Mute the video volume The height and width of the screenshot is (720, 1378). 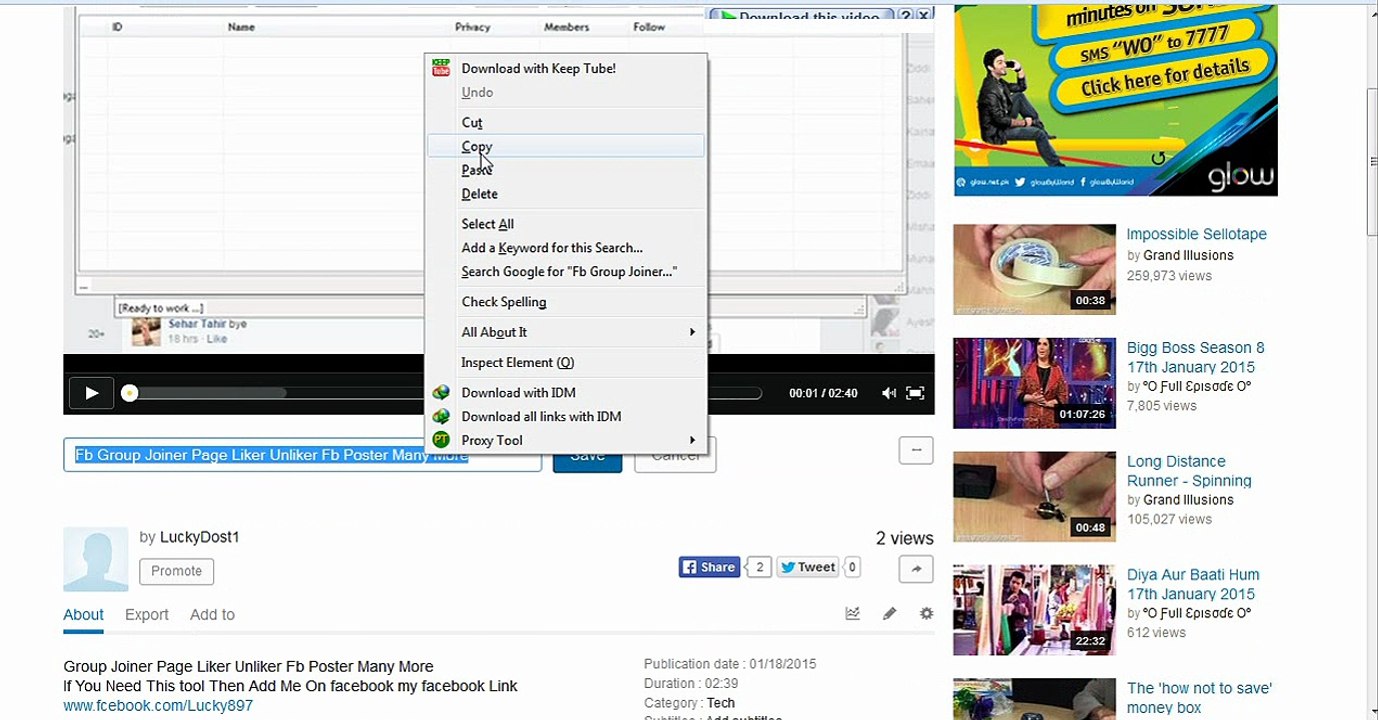pyautogui.click(x=888, y=393)
